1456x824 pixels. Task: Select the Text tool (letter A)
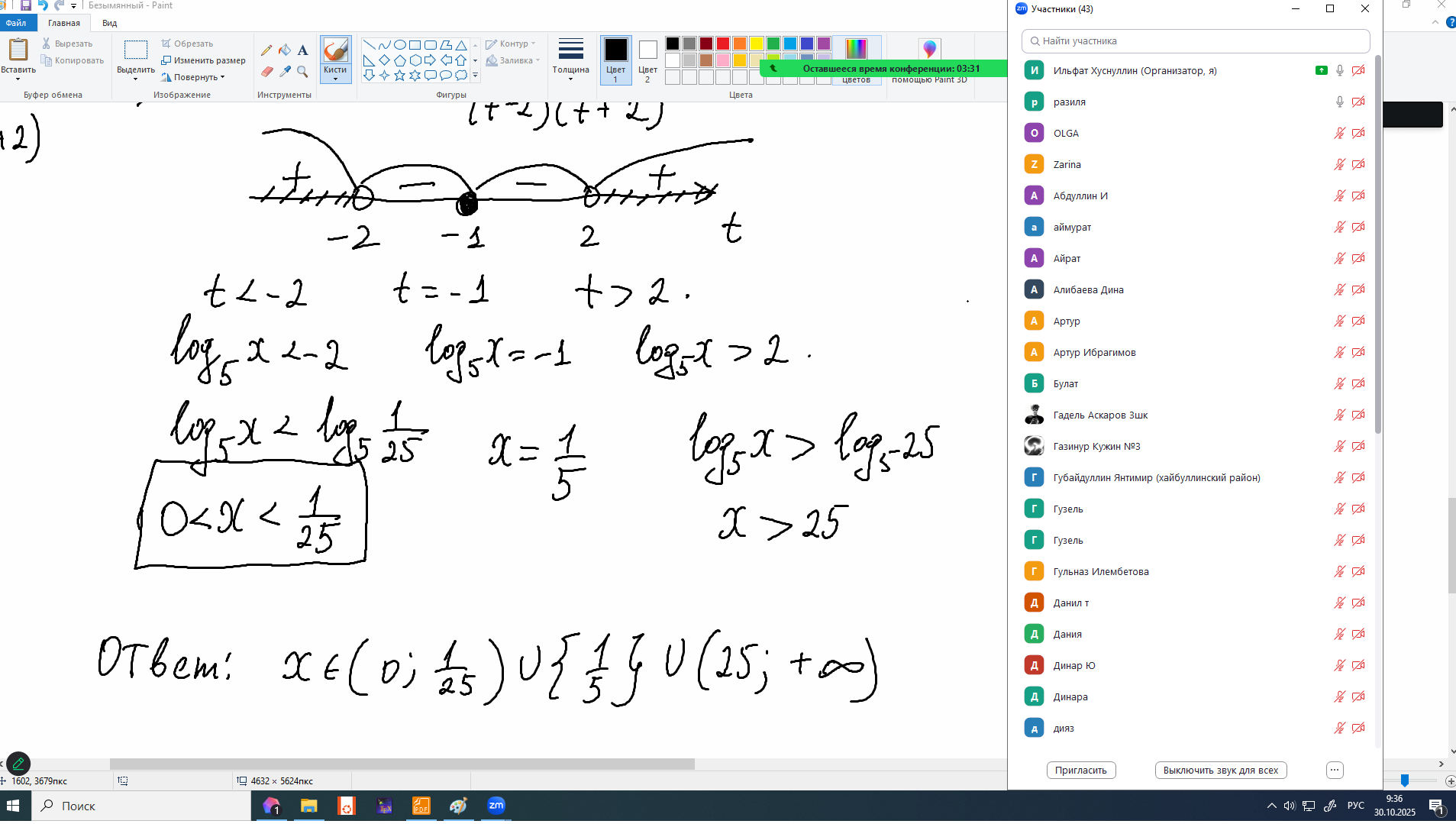coord(303,50)
